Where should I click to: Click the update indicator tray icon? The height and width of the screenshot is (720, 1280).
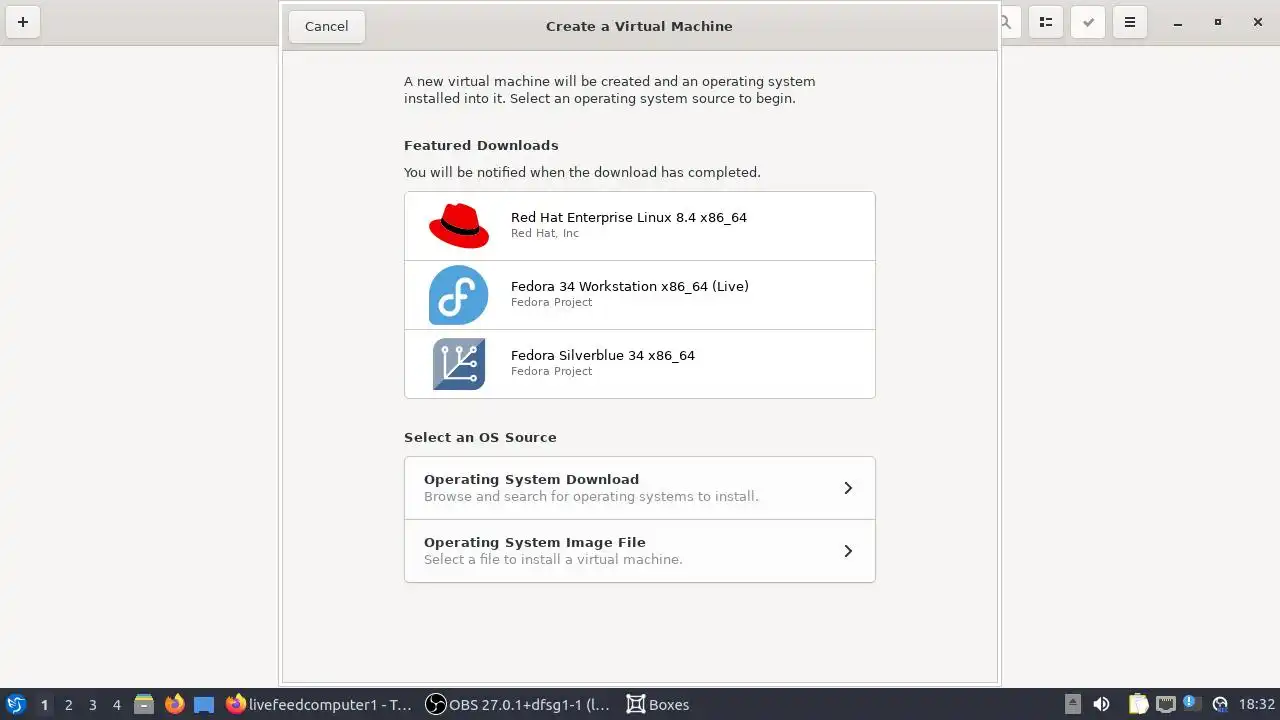point(1219,704)
